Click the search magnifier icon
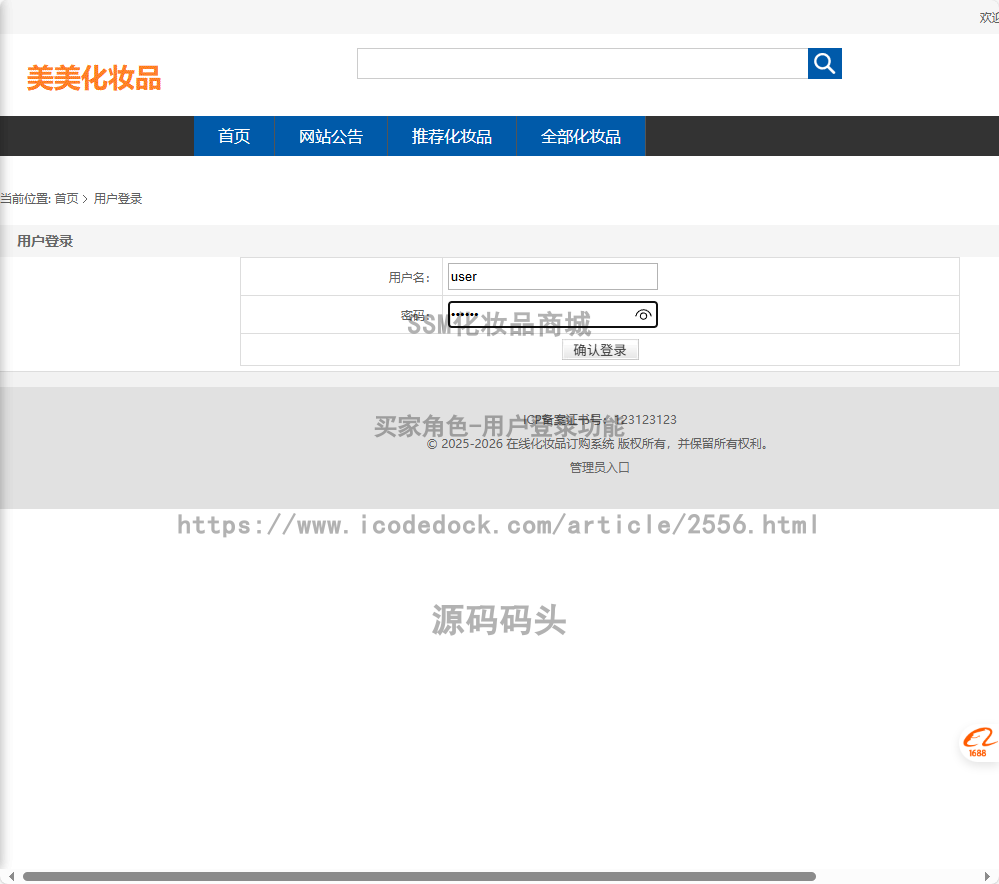 tap(824, 63)
